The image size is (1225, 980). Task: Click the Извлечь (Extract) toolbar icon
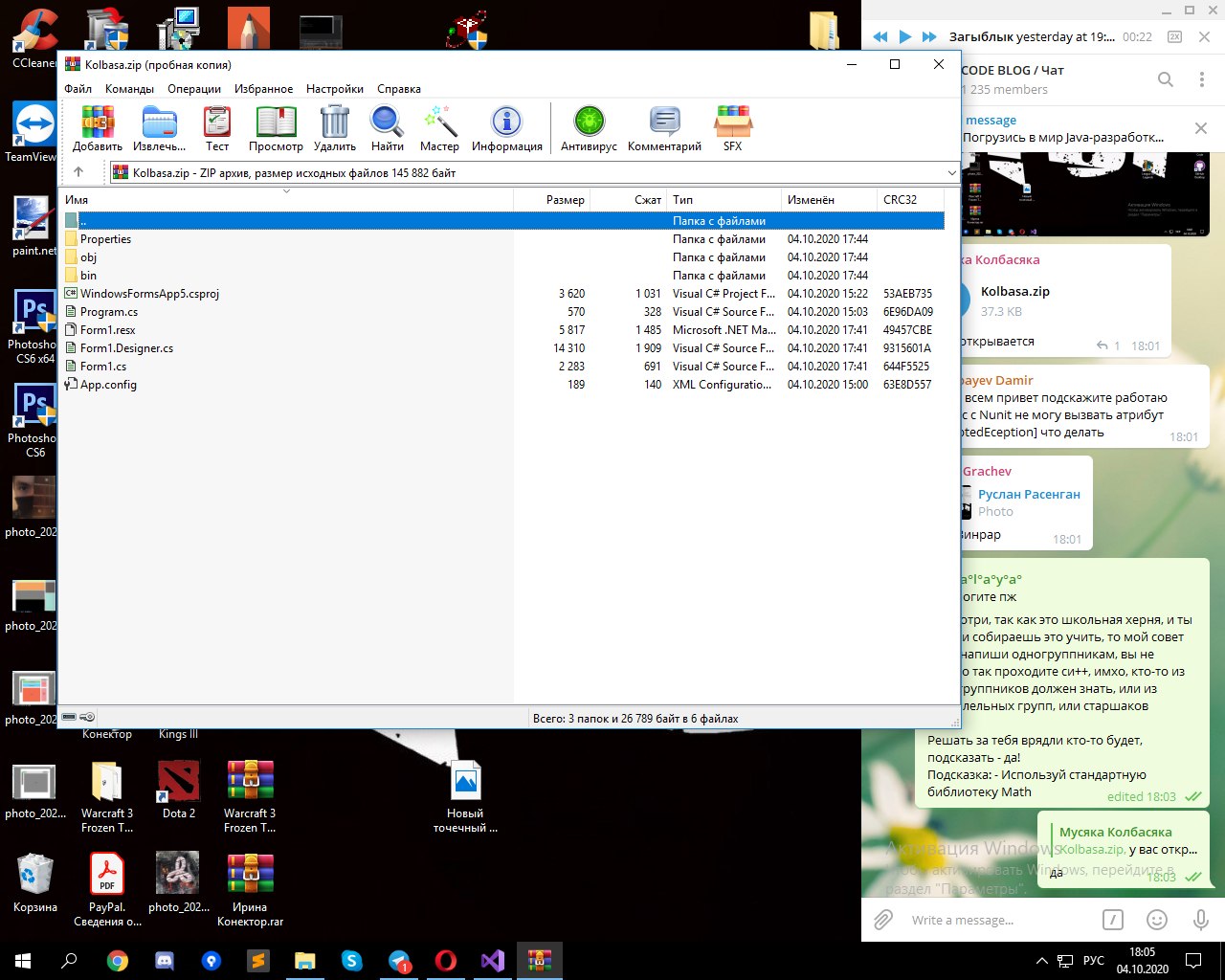click(159, 128)
